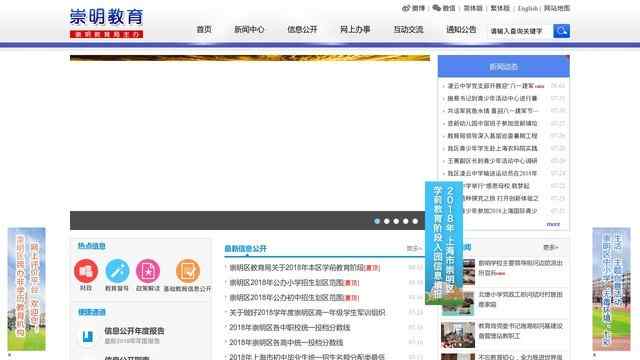This screenshot has height=360, width=640.
Task: Click the red first hot-info circle icon
Action: point(86,271)
